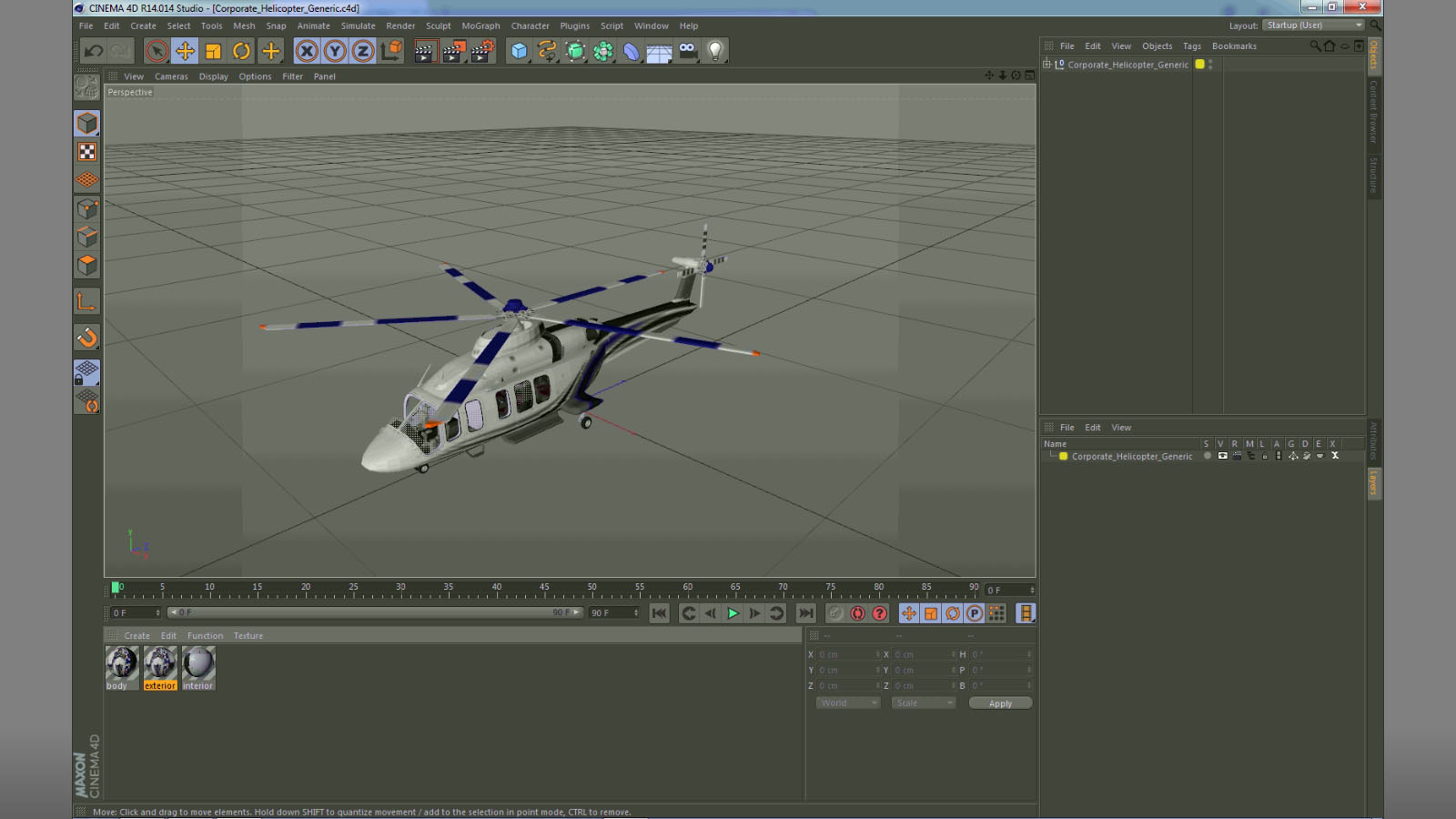
Task: Click the Apply button
Action: [1000, 703]
